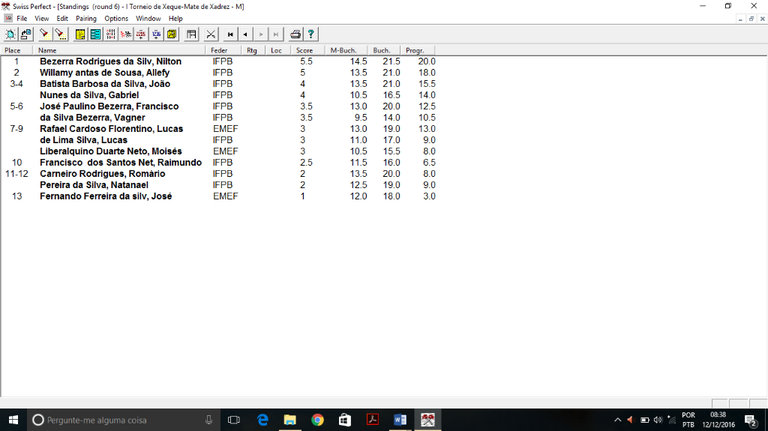Screen dimensions: 768x431
Task: Click the first toolbar icon on the left
Action: point(11,34)
